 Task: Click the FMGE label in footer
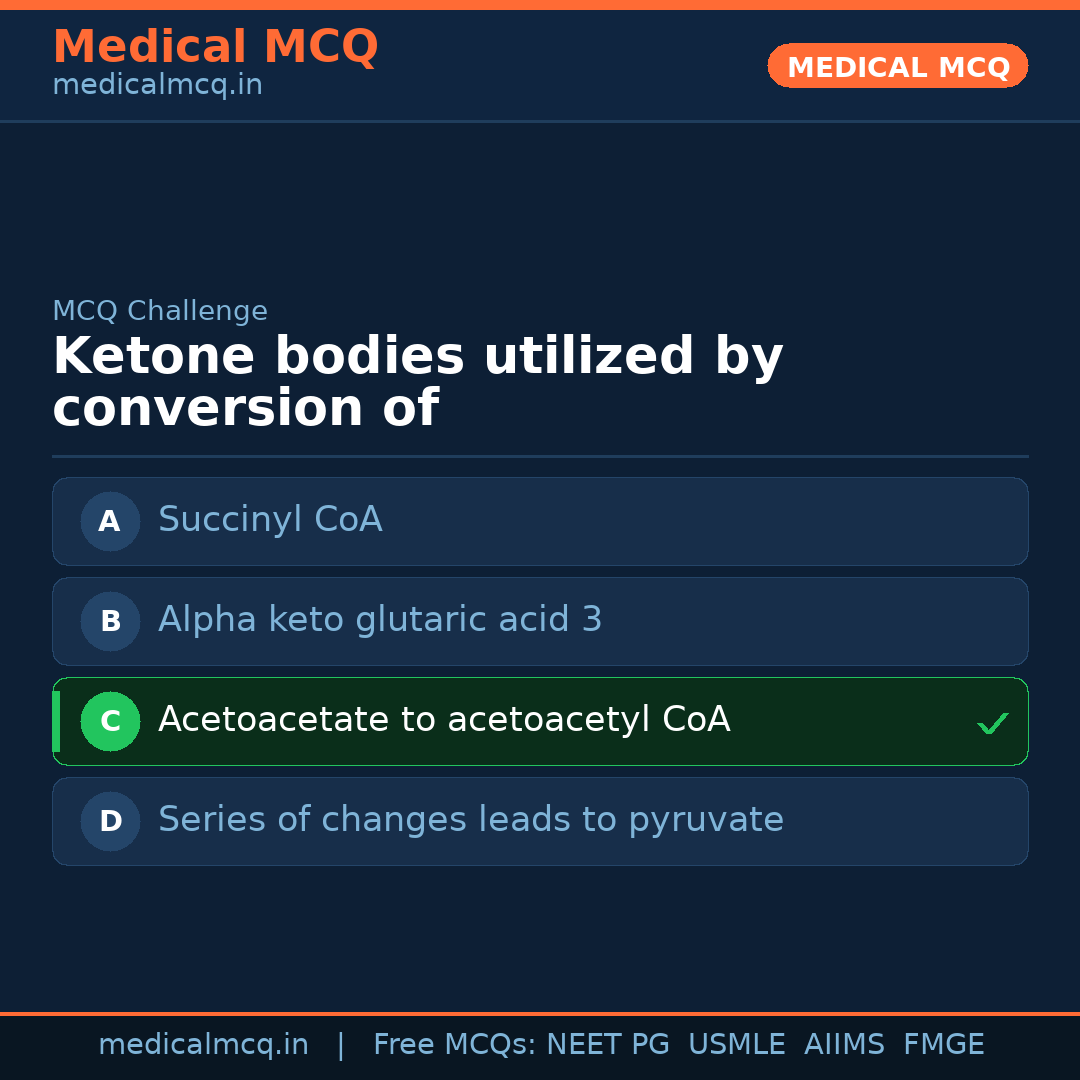pyautogui.click(x=943, y=1045)
